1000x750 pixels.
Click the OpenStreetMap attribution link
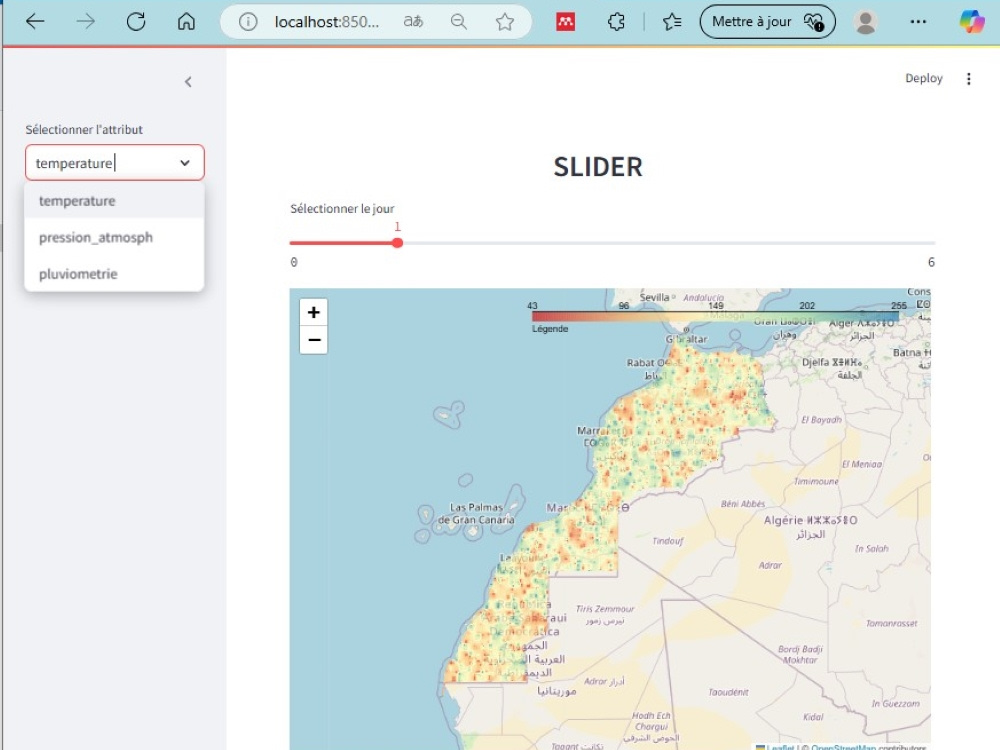click(843, 747)
